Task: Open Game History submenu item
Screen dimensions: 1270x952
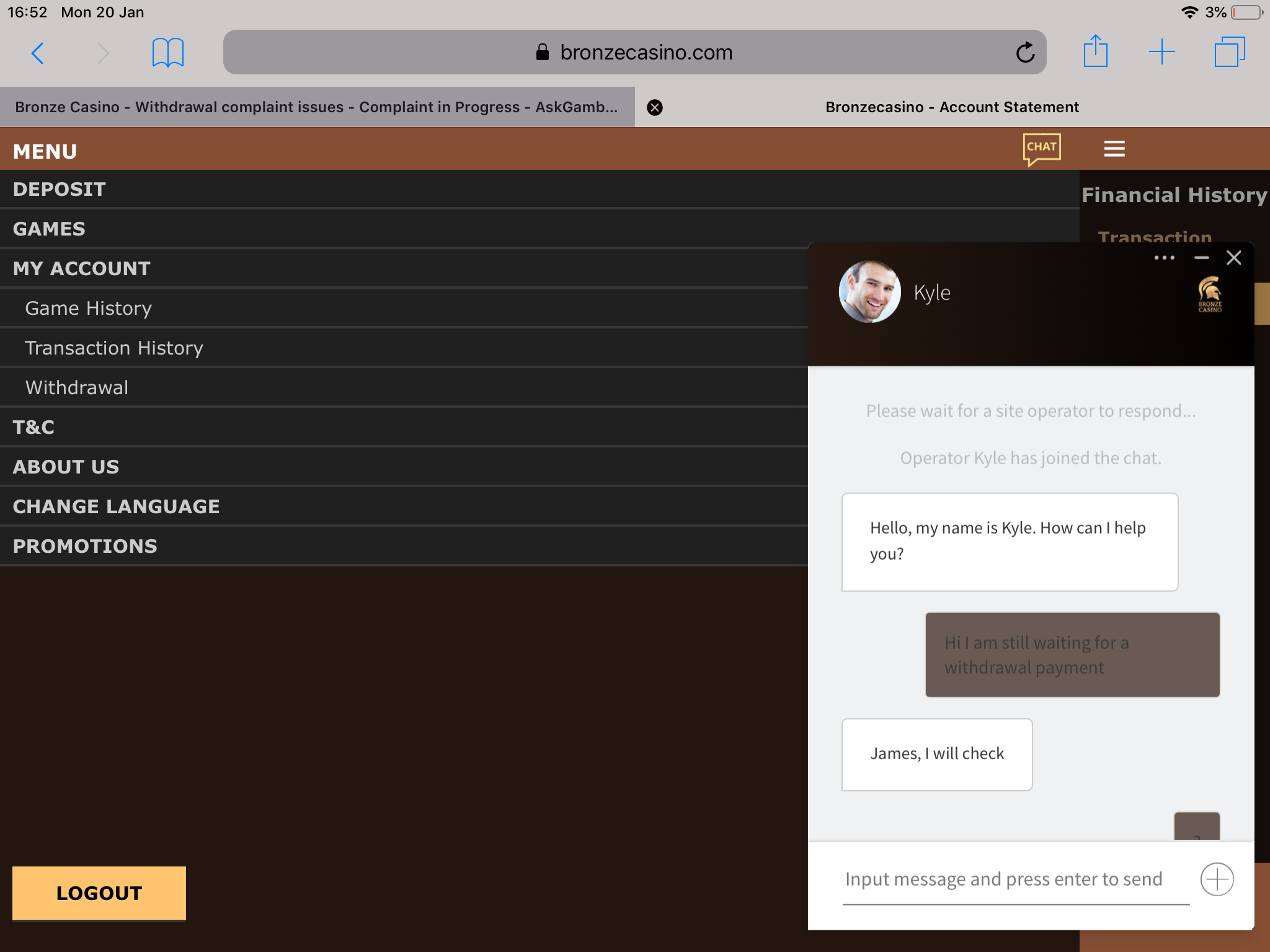Action: click(404, 308)
